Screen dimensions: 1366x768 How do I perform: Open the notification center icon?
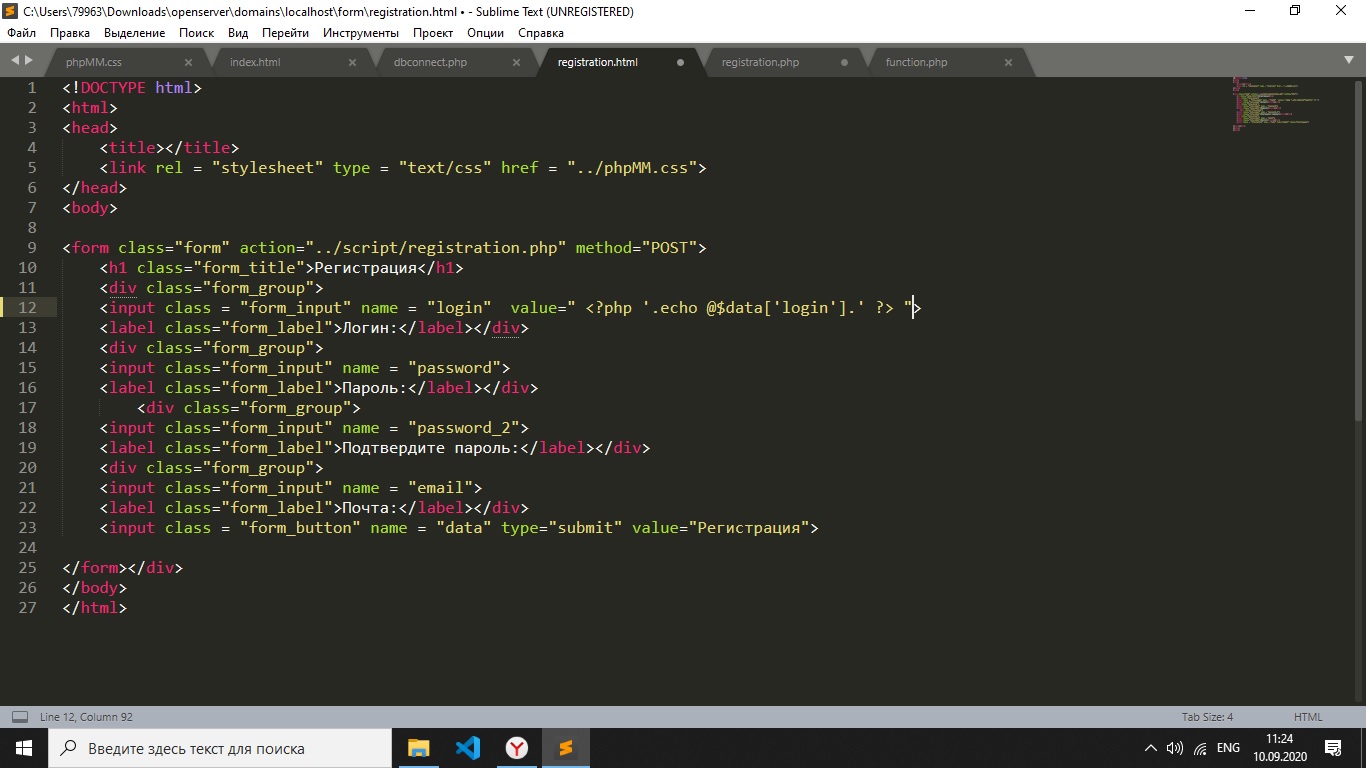tap(1333, 748)
